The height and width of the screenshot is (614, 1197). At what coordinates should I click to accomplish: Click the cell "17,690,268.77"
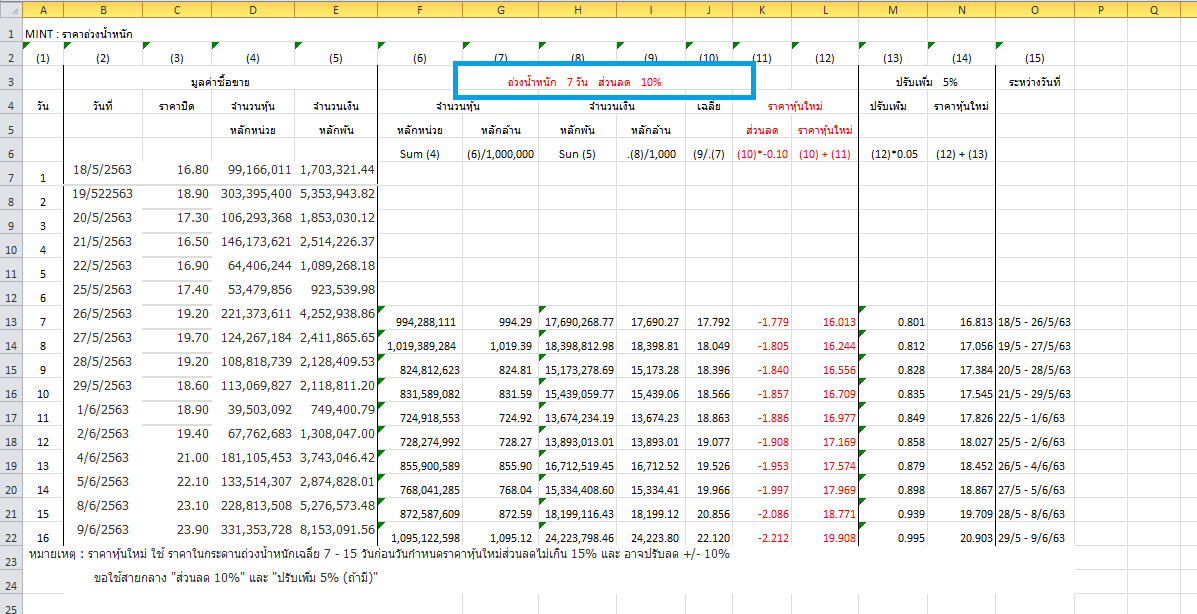[579, 322]
